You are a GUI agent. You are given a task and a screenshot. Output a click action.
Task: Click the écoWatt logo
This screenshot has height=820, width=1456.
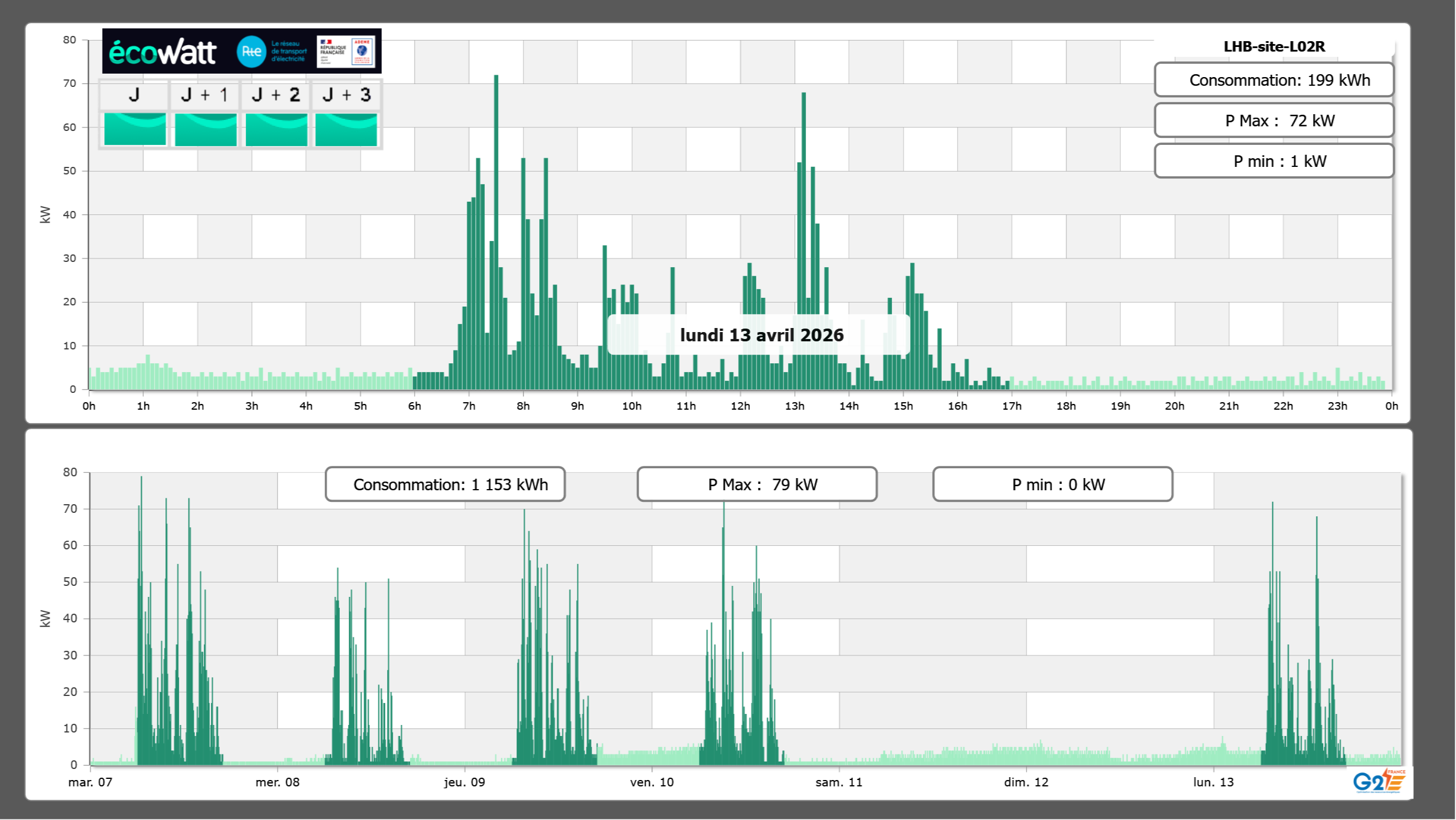click(162, 52)
